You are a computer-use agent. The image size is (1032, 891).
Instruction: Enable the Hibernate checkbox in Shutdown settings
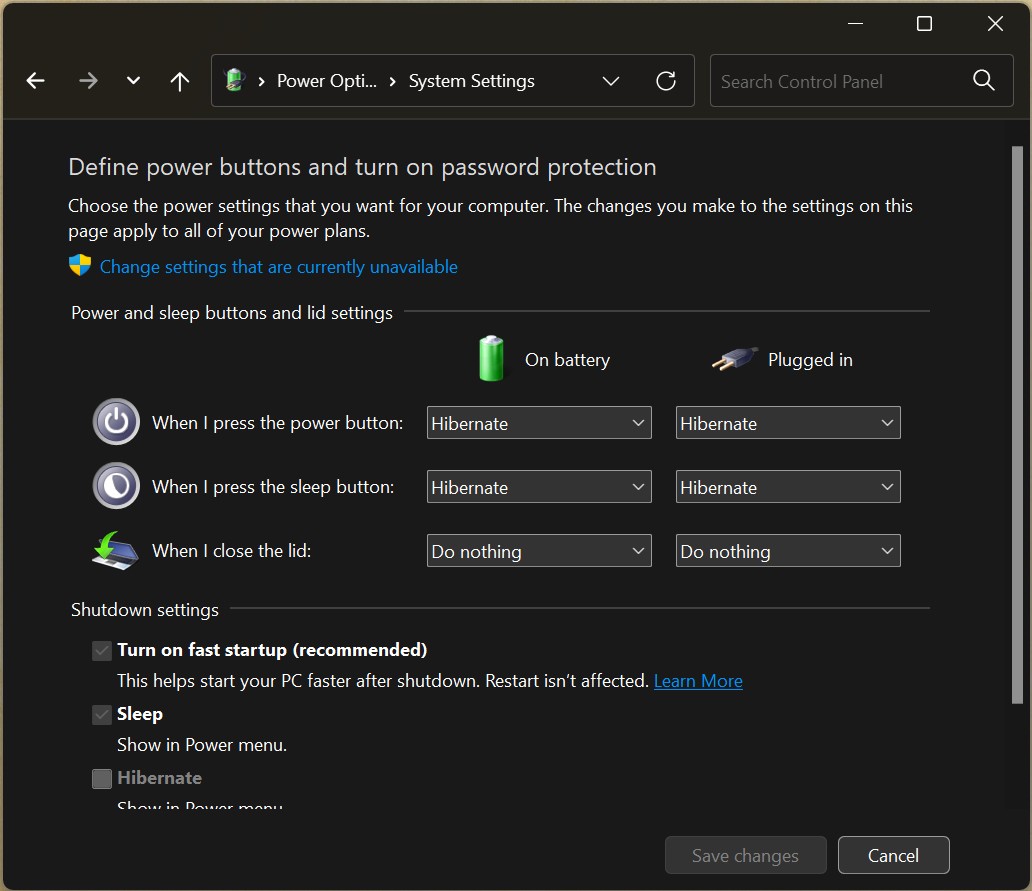pos(102,779)
